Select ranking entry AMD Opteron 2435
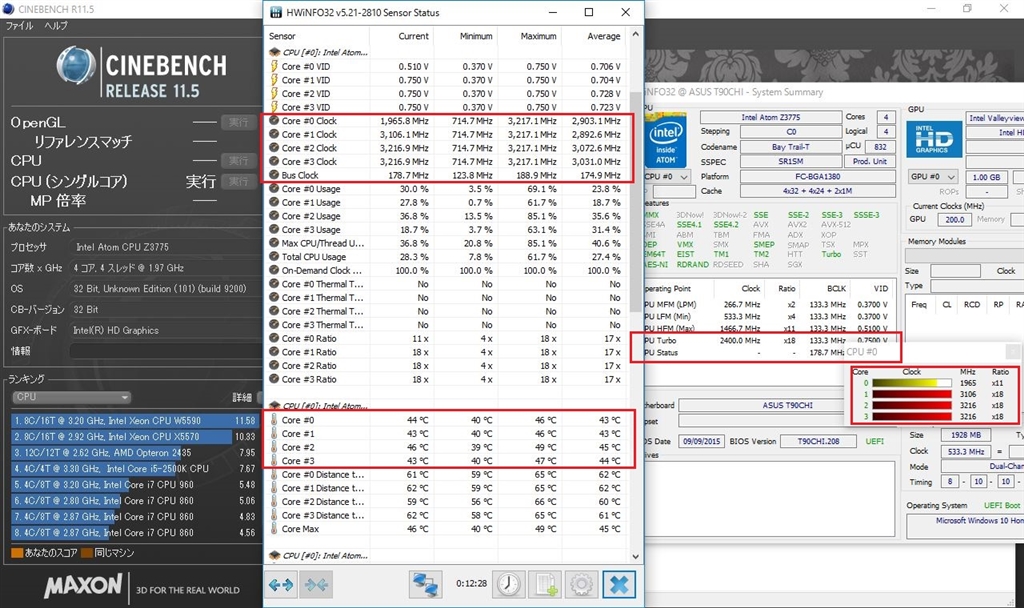Image resolution: width=1024 pixels, height=608 pixels. [135, 453]
